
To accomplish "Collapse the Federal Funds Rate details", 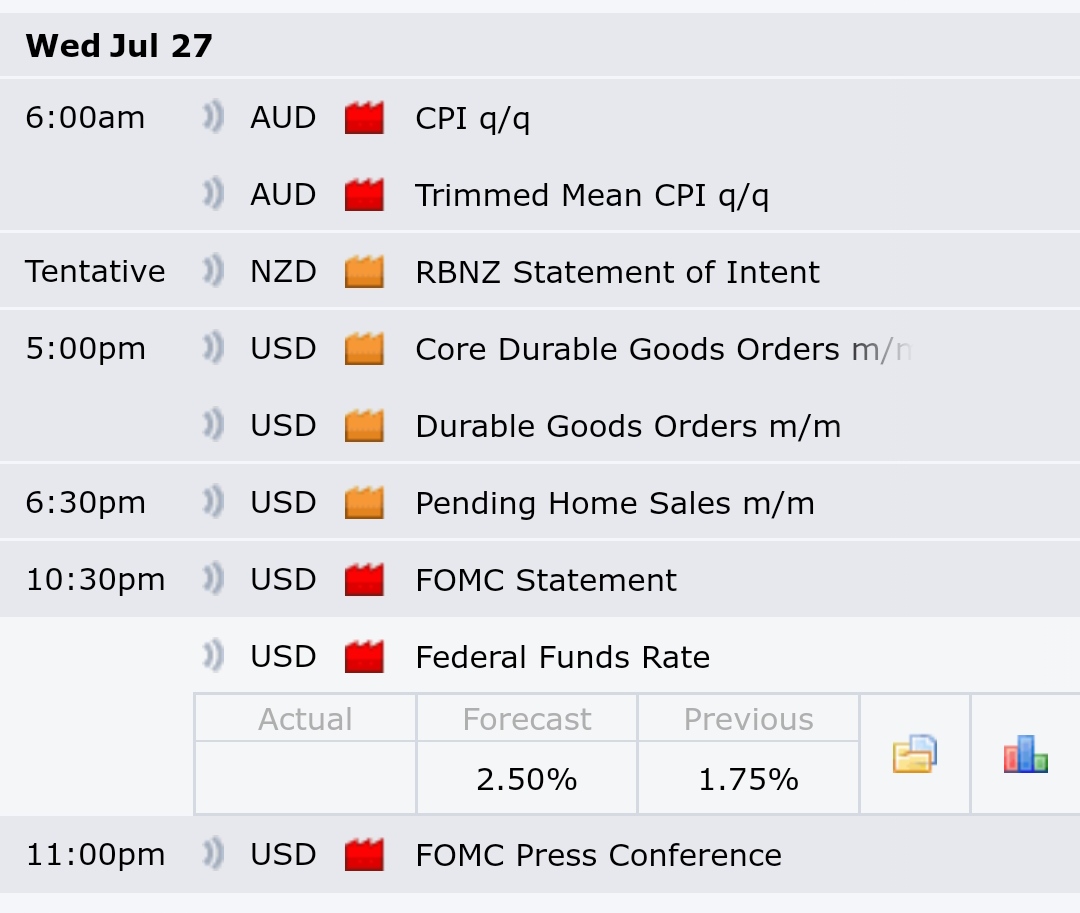I will coord(562,657).
